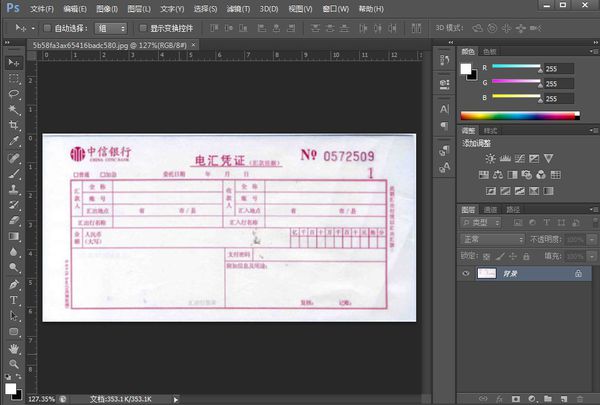Image resolution: width=600 pixels, height=405 pixels.
Task: Hide the 背景 layer with eye icon
Action: 466,273
